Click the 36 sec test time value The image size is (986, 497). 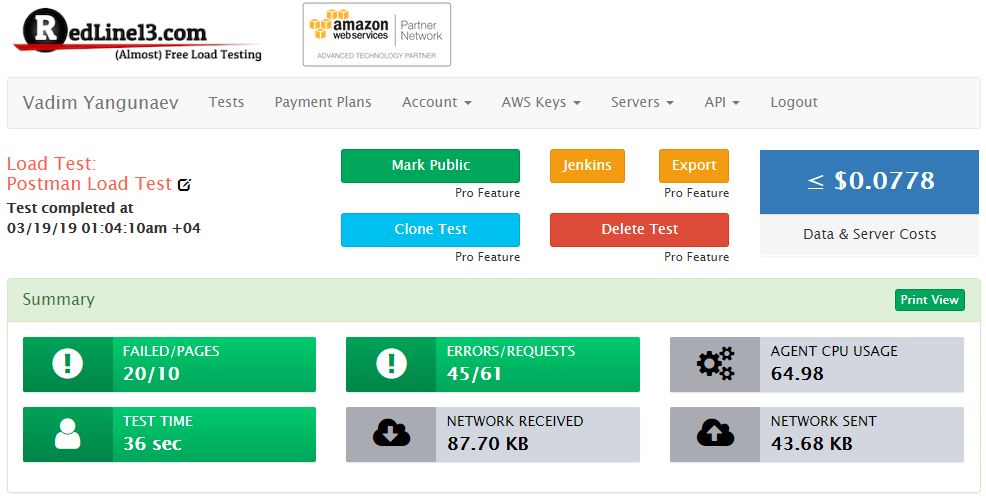[152, 444]
